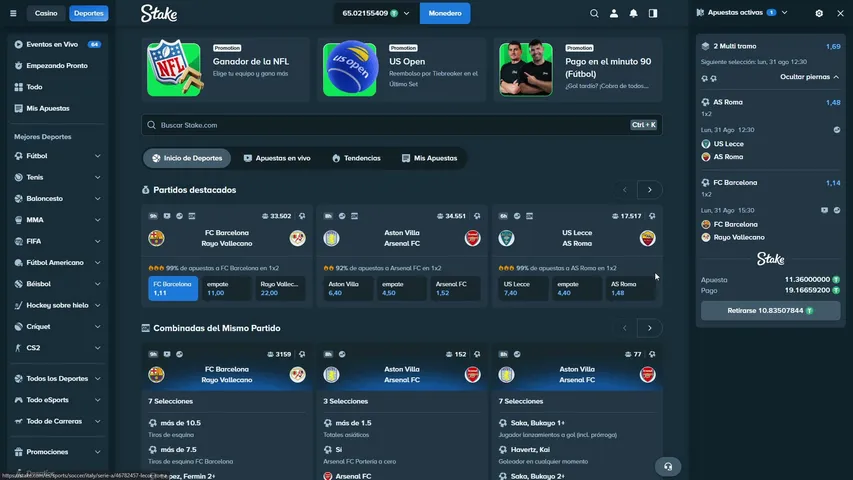The height and width of the screenshot is (480, 853).
Task: Open Empezando Pronto in sidebar
Action: point(57,65)
